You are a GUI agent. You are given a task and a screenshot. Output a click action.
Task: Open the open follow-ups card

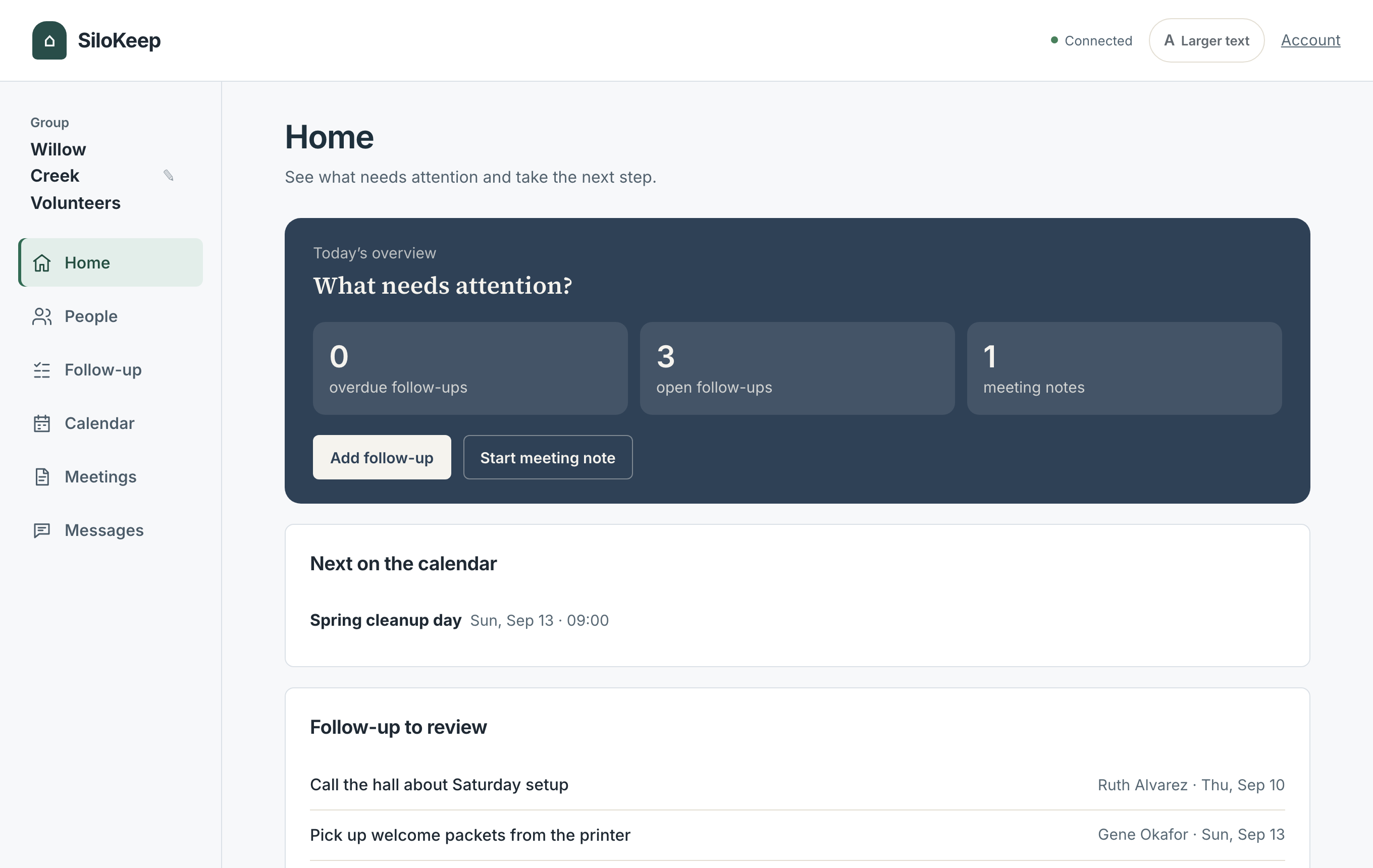pos(797,369)
